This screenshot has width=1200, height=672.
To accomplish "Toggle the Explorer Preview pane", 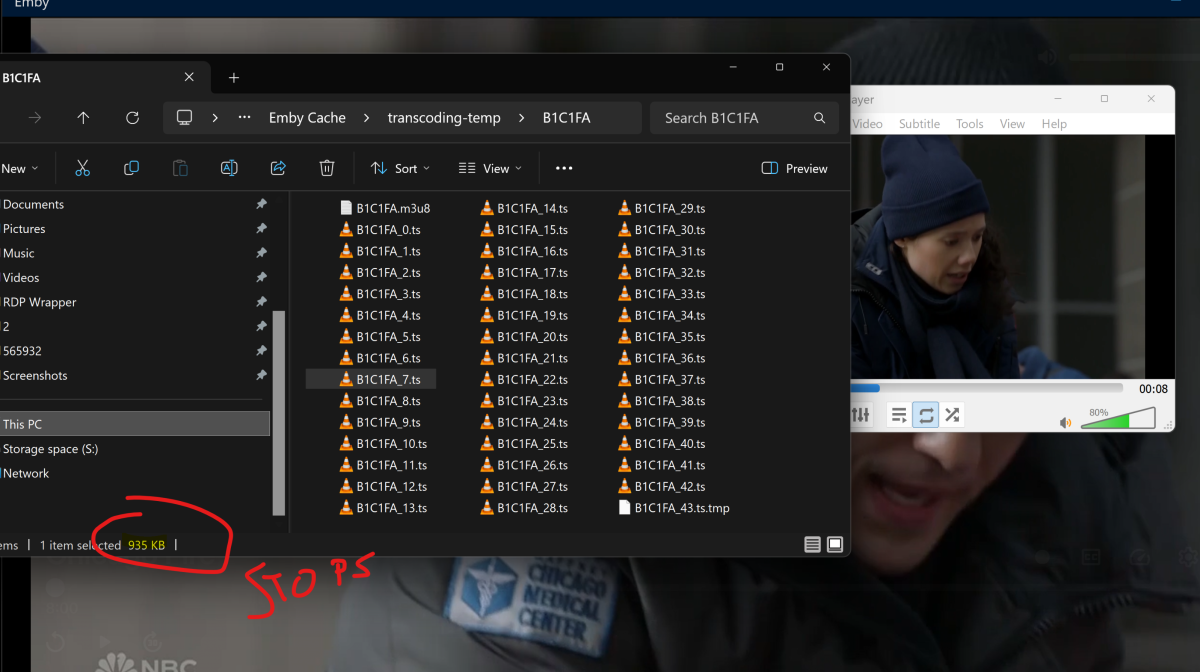I will pyautogui.click(x=795, y=168).
